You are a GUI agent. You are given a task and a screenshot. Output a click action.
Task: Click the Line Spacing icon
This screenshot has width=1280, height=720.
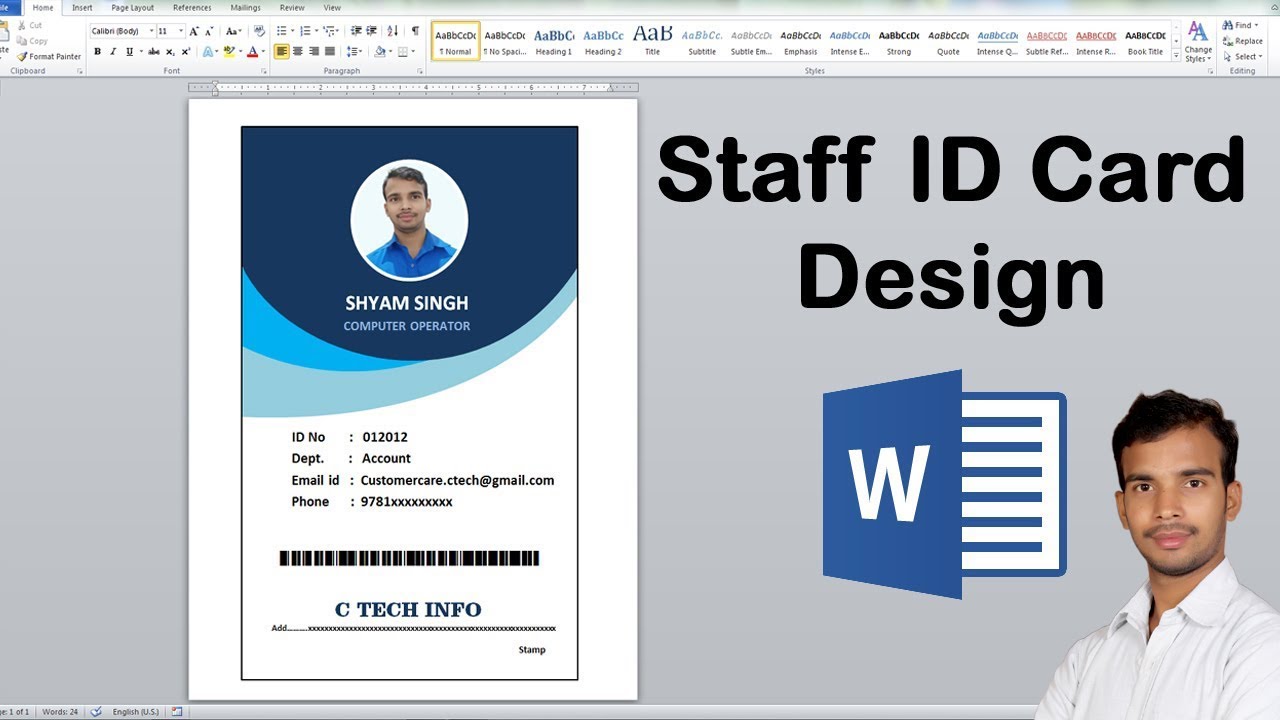354,51
